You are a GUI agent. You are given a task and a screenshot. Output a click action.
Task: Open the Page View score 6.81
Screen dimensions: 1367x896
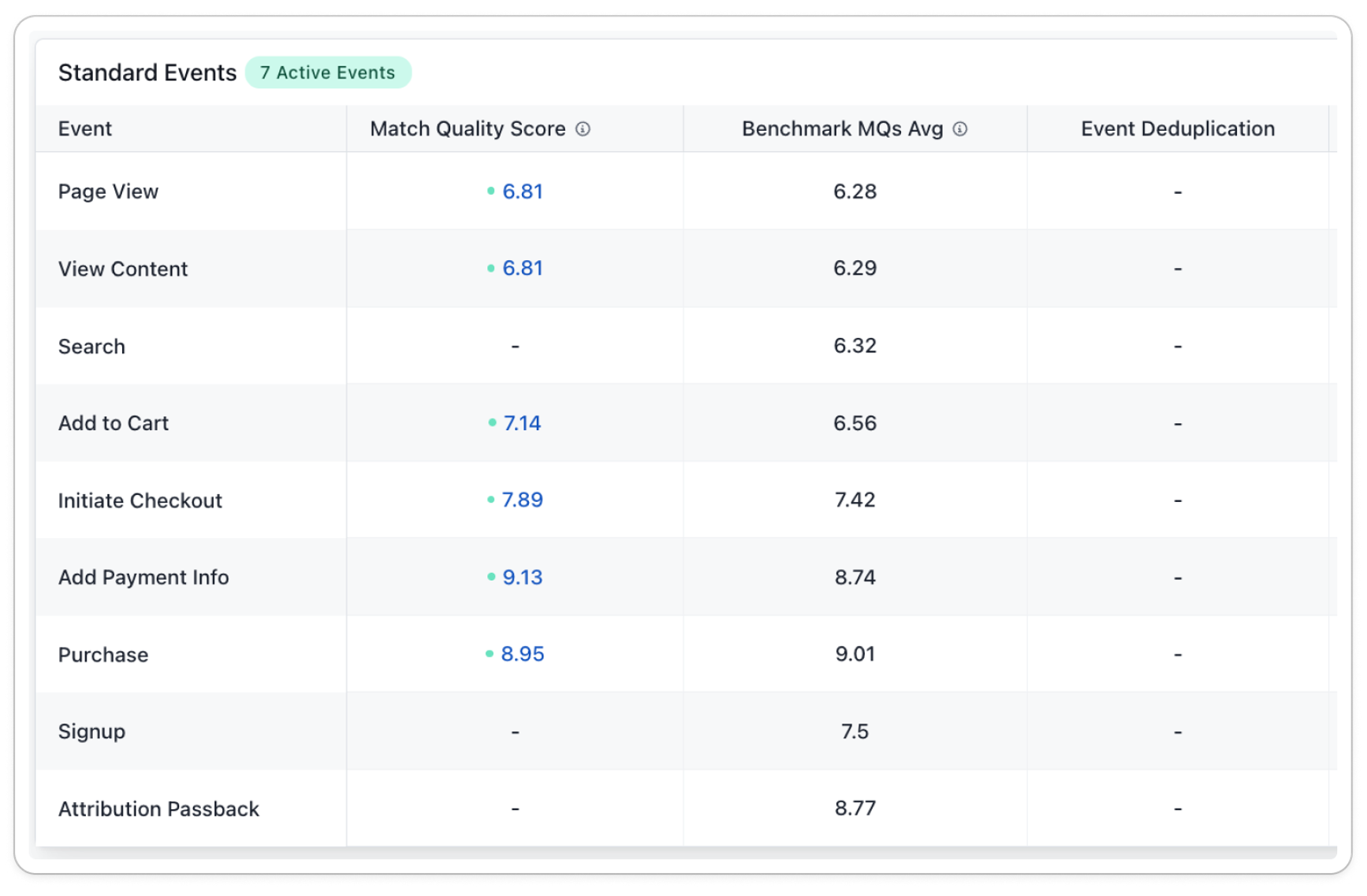click(x=523, y=191)
